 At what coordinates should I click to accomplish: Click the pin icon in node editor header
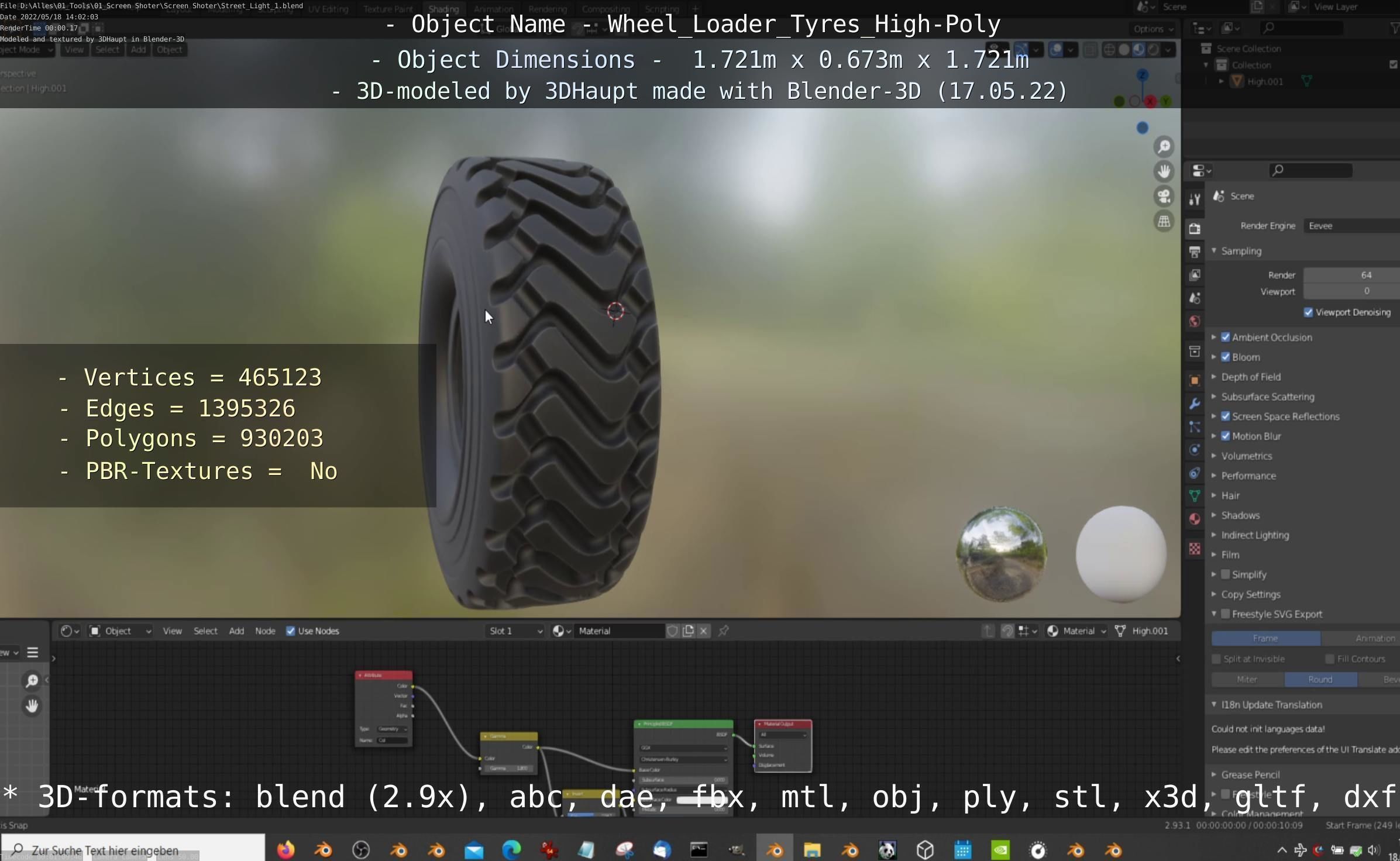pos(724,631)
